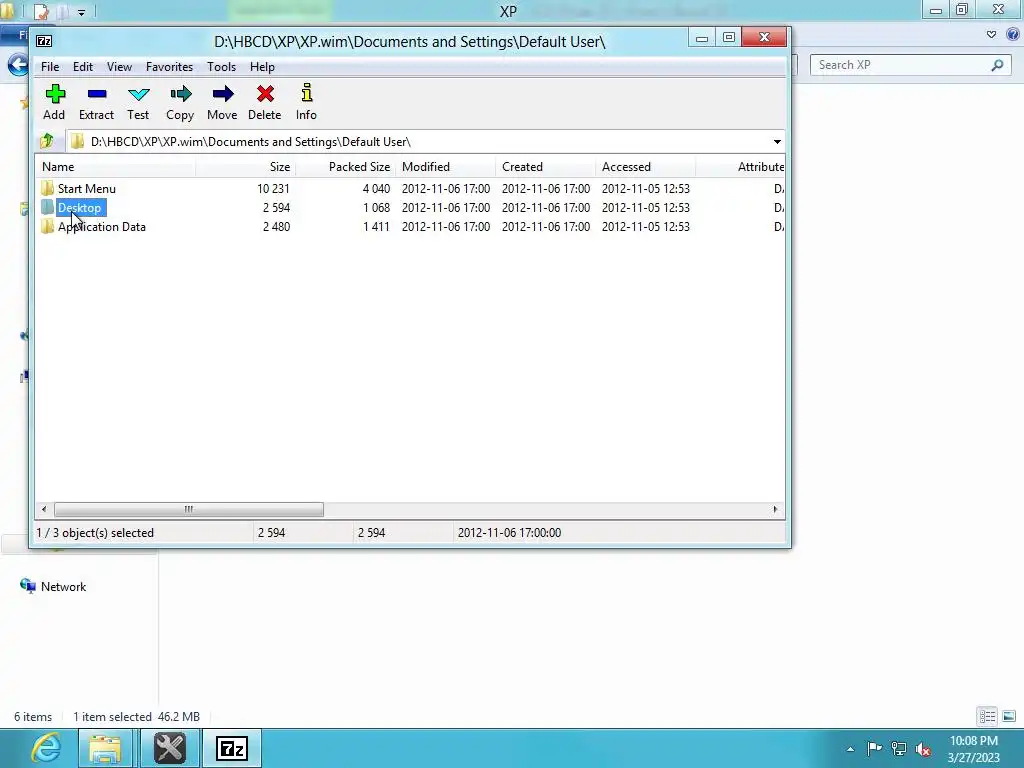Sort by Name column header
1024x768 pixels.
pyautogui.click(x=116, y=167)
